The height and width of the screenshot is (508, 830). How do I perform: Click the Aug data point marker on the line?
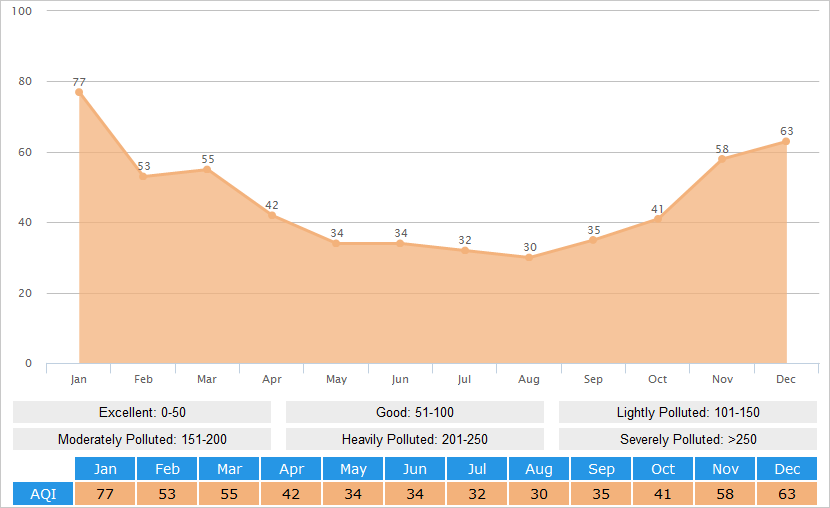pos(529,258)
